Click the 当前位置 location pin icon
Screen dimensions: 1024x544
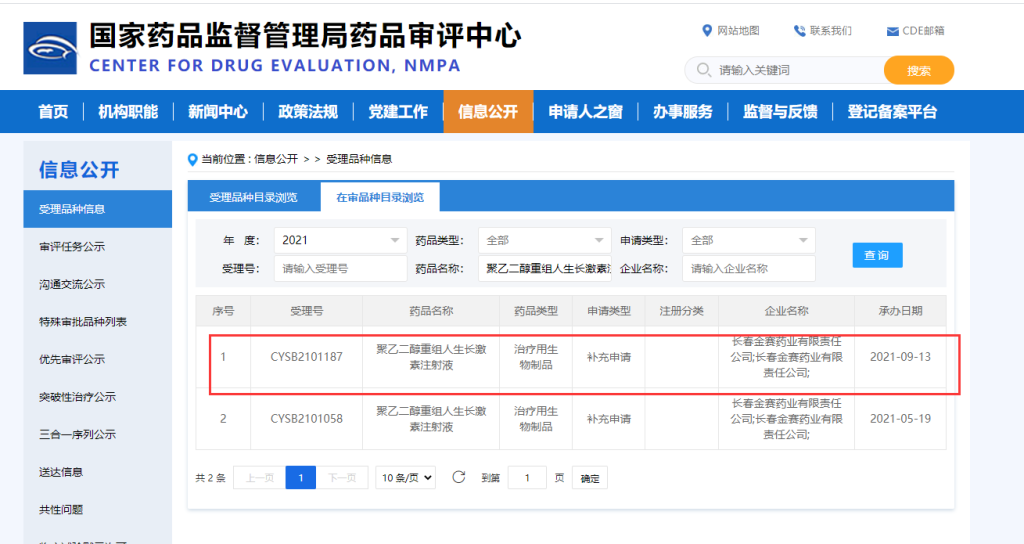pyautogui.click(x=192, y=159)
